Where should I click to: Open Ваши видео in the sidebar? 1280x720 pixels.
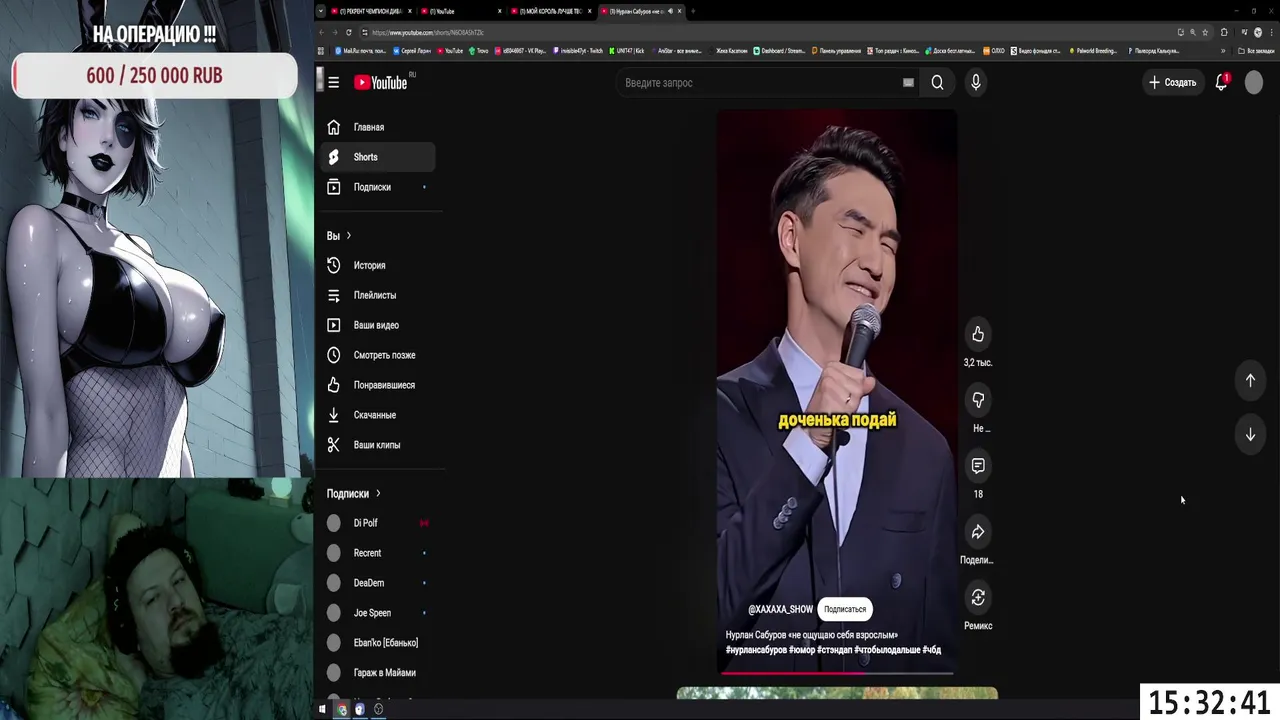(378, 325)
